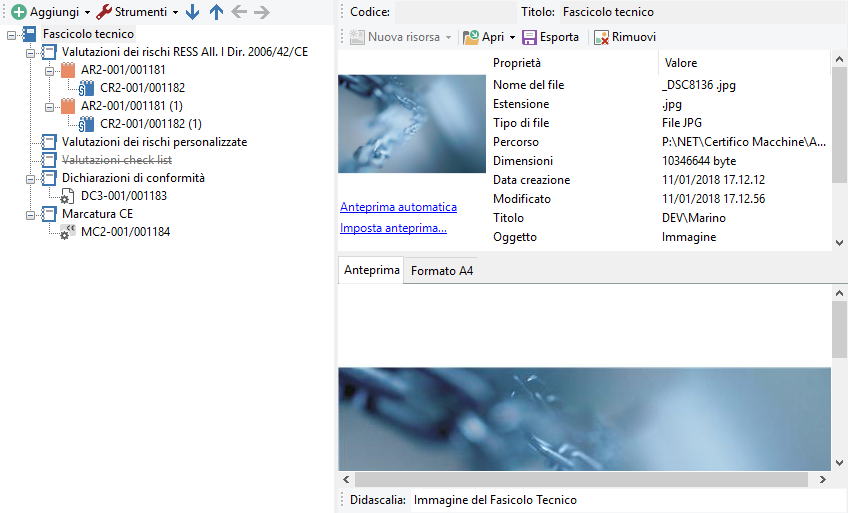
Task: Collapse the Fascicolo tecnico root node
Action: point(12,34)
